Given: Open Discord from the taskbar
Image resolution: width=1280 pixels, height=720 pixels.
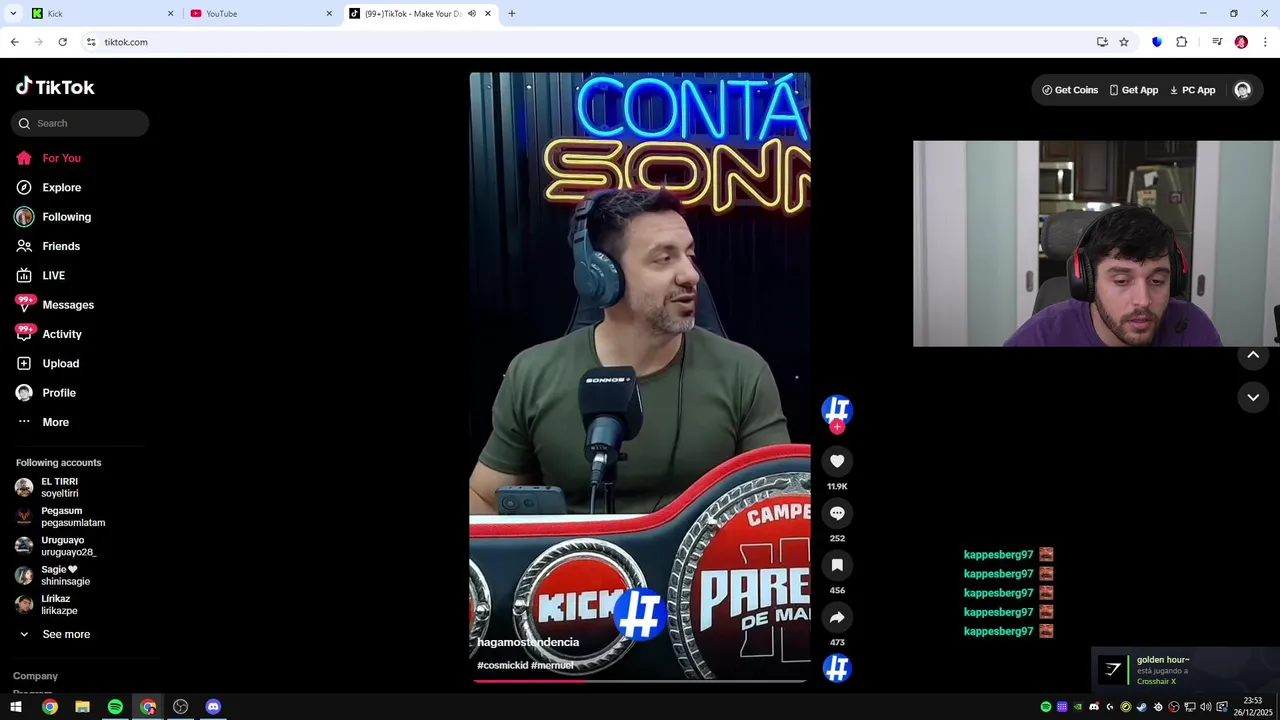Looking at the screenshot, I should pos(213,707).
